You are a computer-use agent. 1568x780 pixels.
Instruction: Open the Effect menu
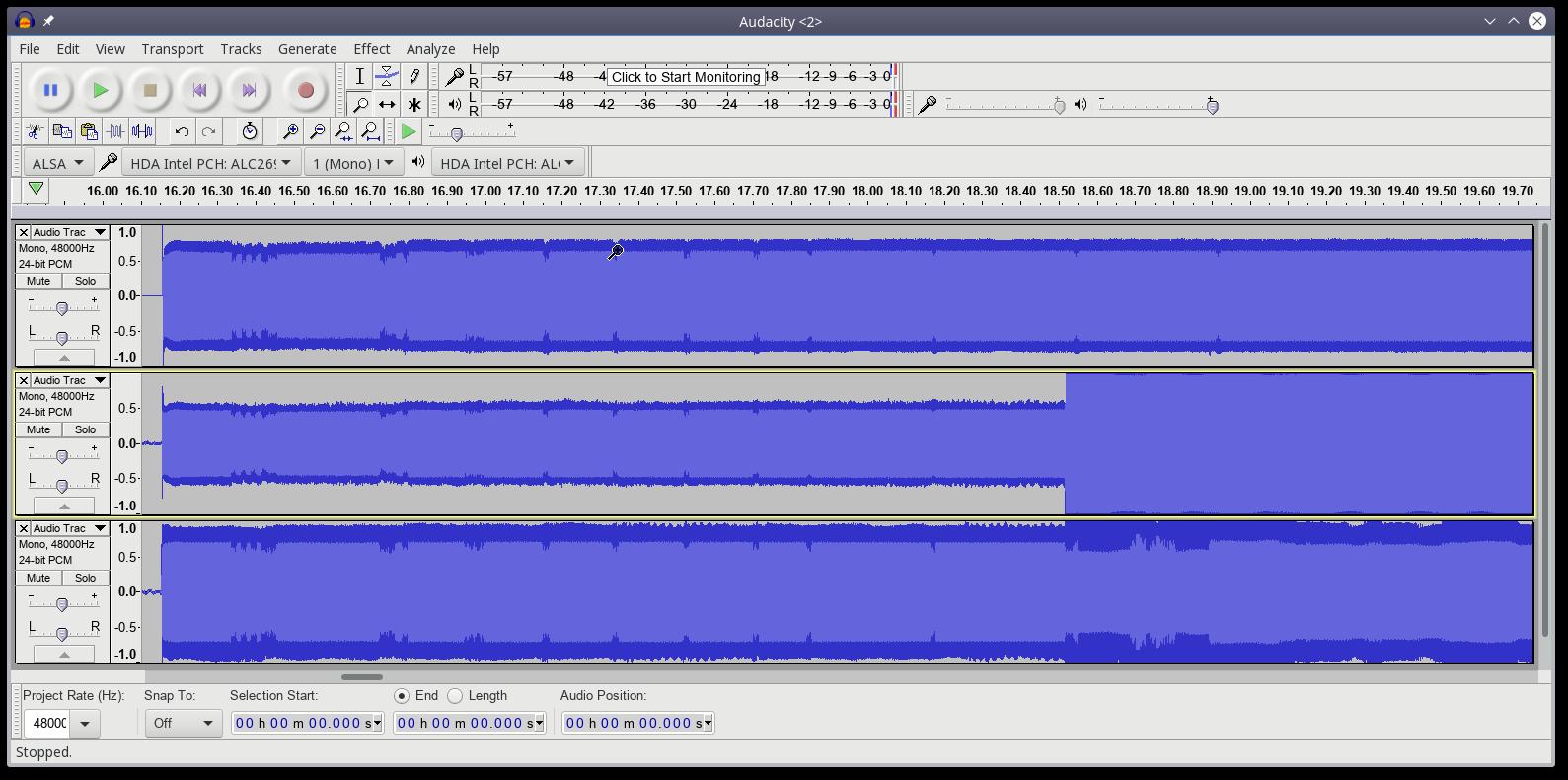click(x=371, y=48)
